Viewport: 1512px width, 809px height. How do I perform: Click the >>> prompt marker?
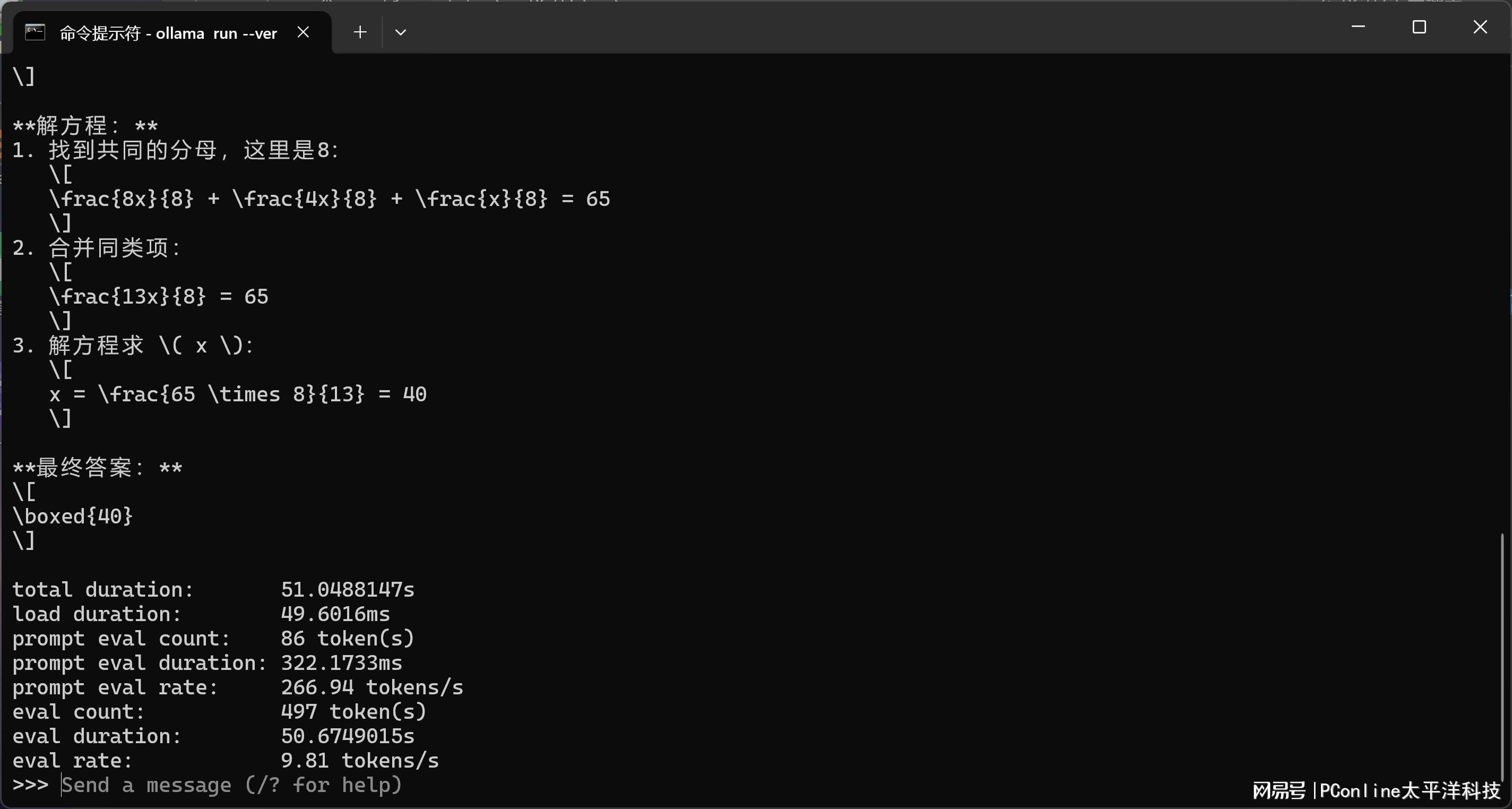tap(30, 785)
